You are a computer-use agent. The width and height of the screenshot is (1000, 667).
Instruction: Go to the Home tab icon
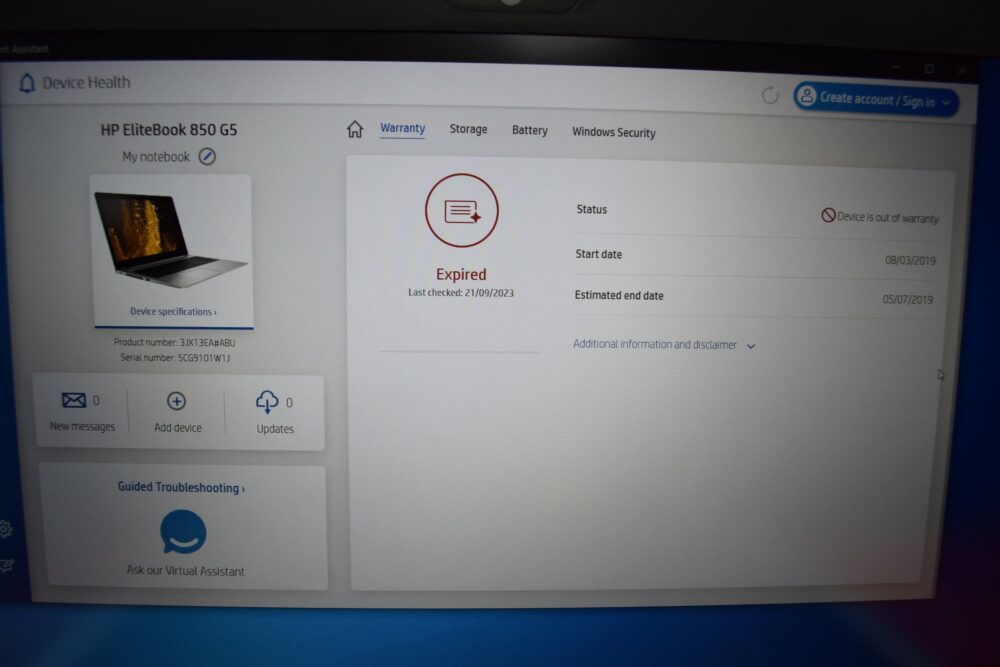point(355,129)
